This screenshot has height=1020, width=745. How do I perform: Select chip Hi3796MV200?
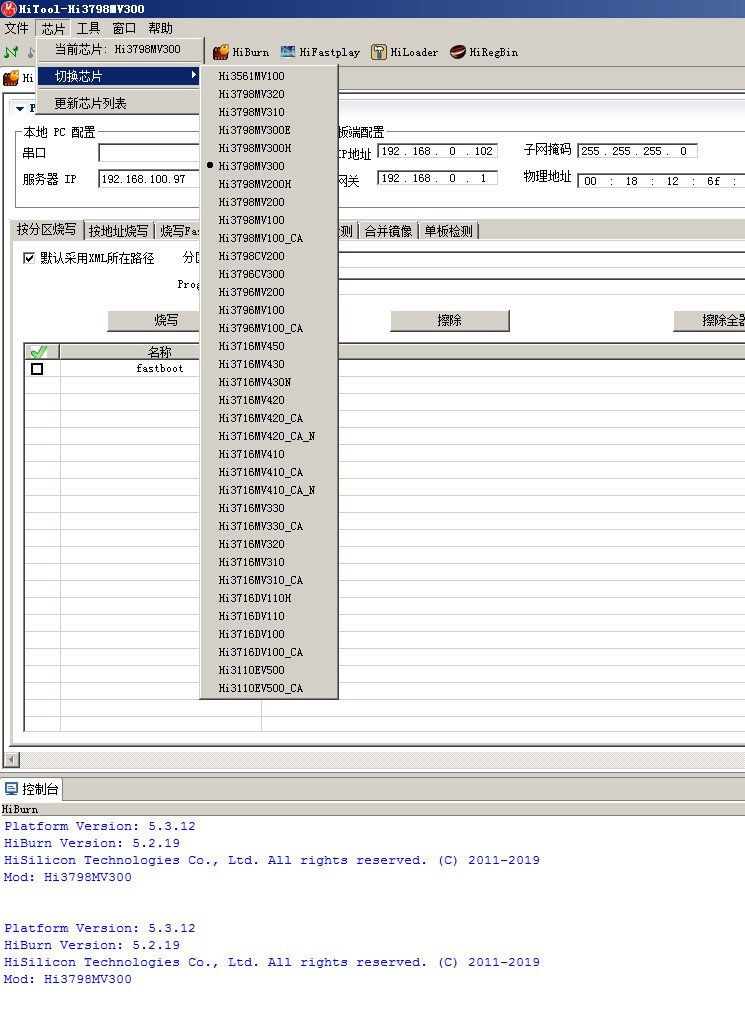[x=269, y=292]
